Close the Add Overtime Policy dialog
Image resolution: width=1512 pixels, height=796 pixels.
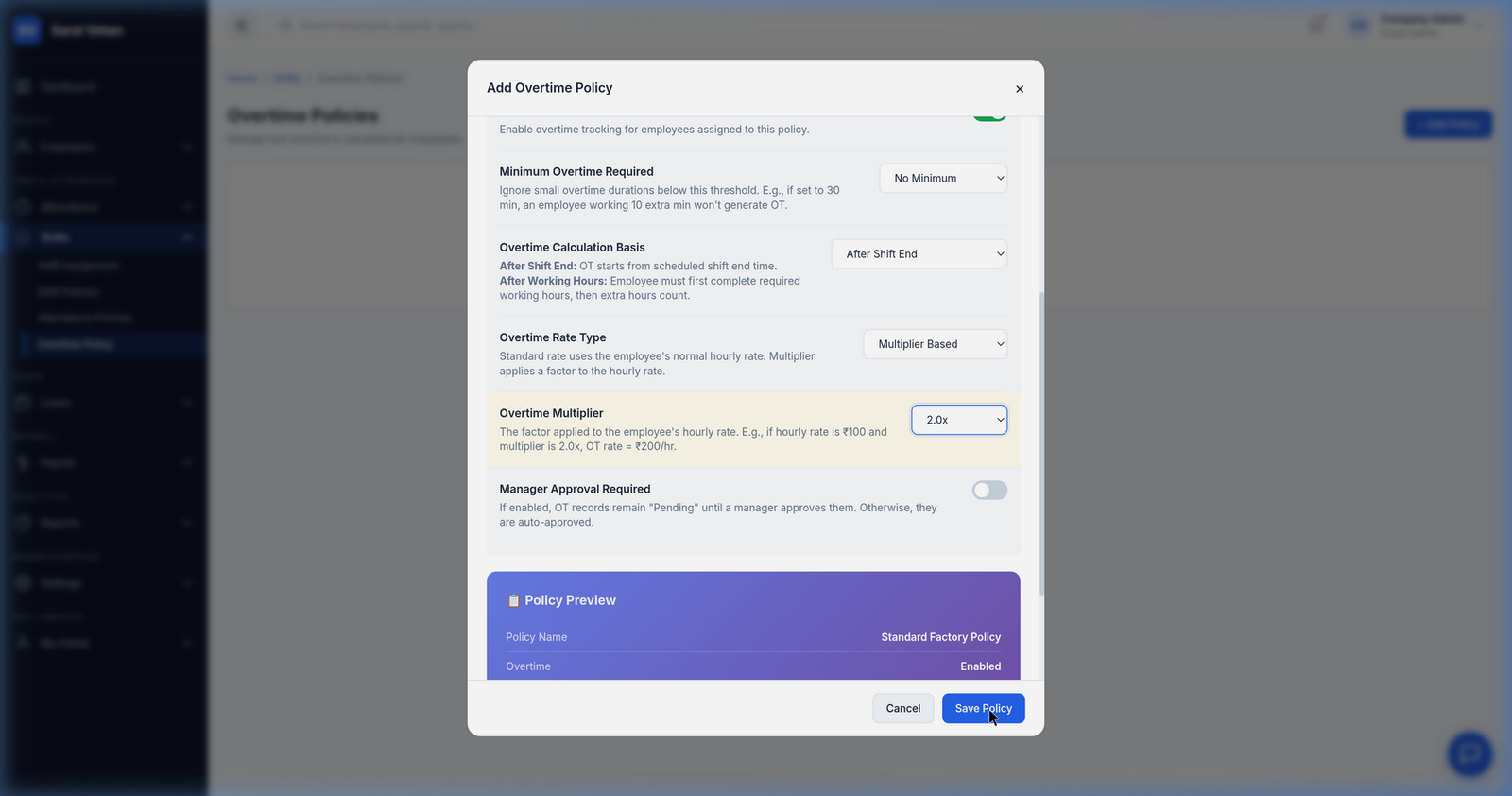tap(1020, 89)
